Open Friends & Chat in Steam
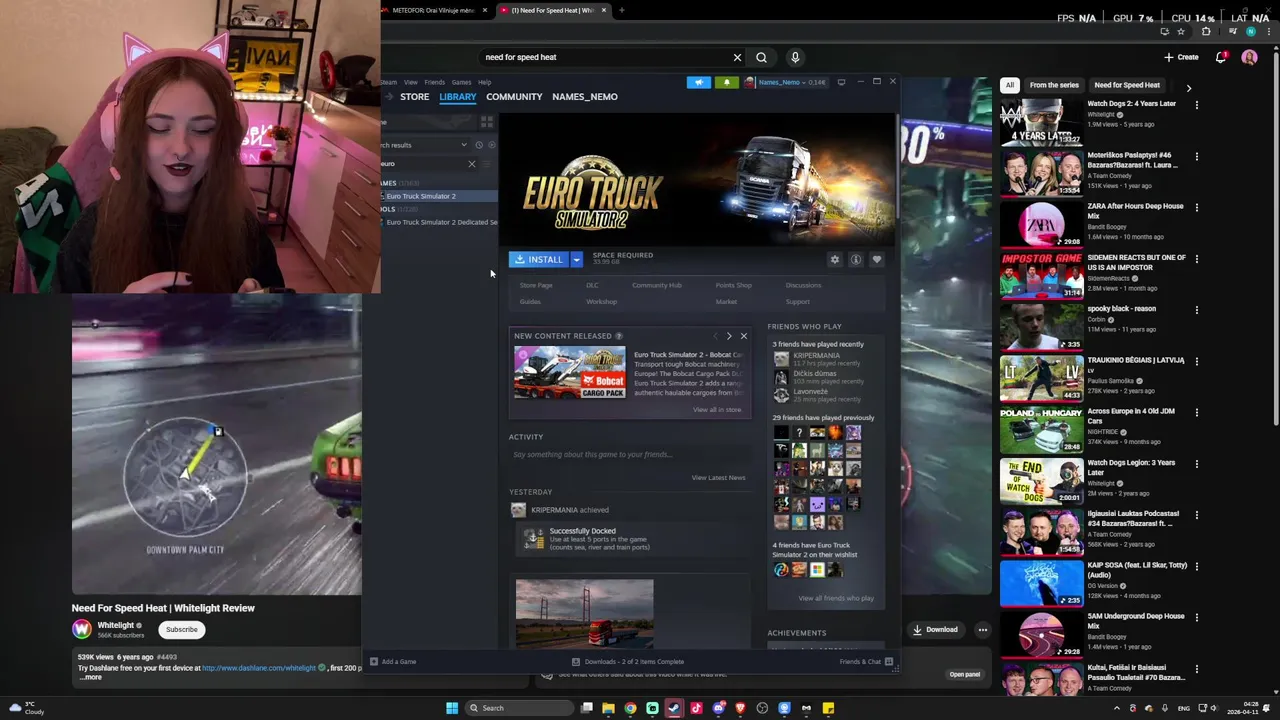The image size is (1280, 720). point(866,662)
